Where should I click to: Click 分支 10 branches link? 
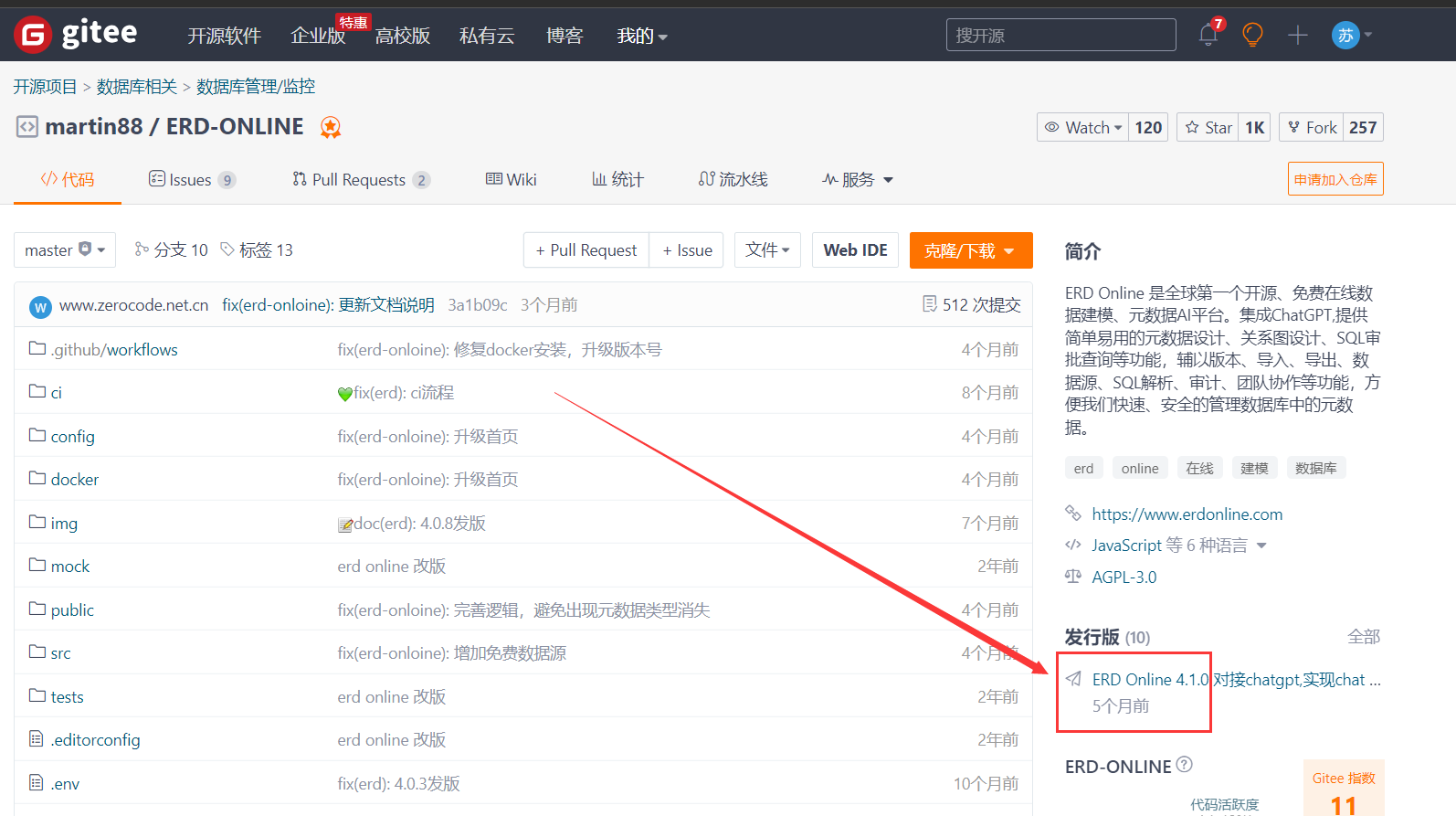pos(171,249)
